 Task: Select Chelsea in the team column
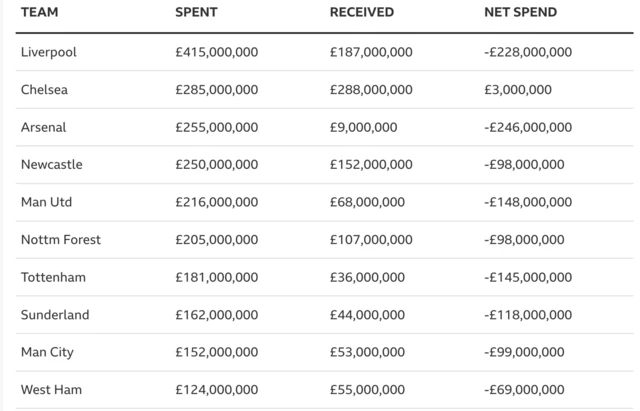click(x=43, y=89)
